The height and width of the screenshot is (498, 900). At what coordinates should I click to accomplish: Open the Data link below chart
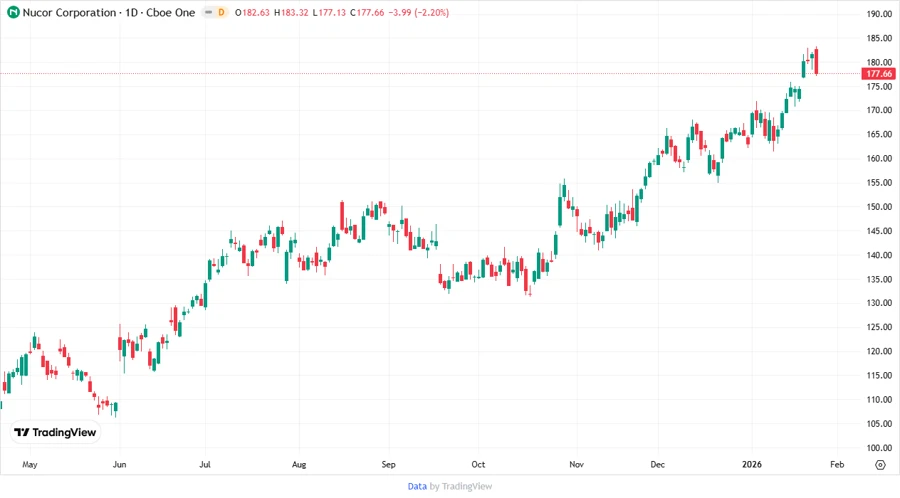[417, 487]
